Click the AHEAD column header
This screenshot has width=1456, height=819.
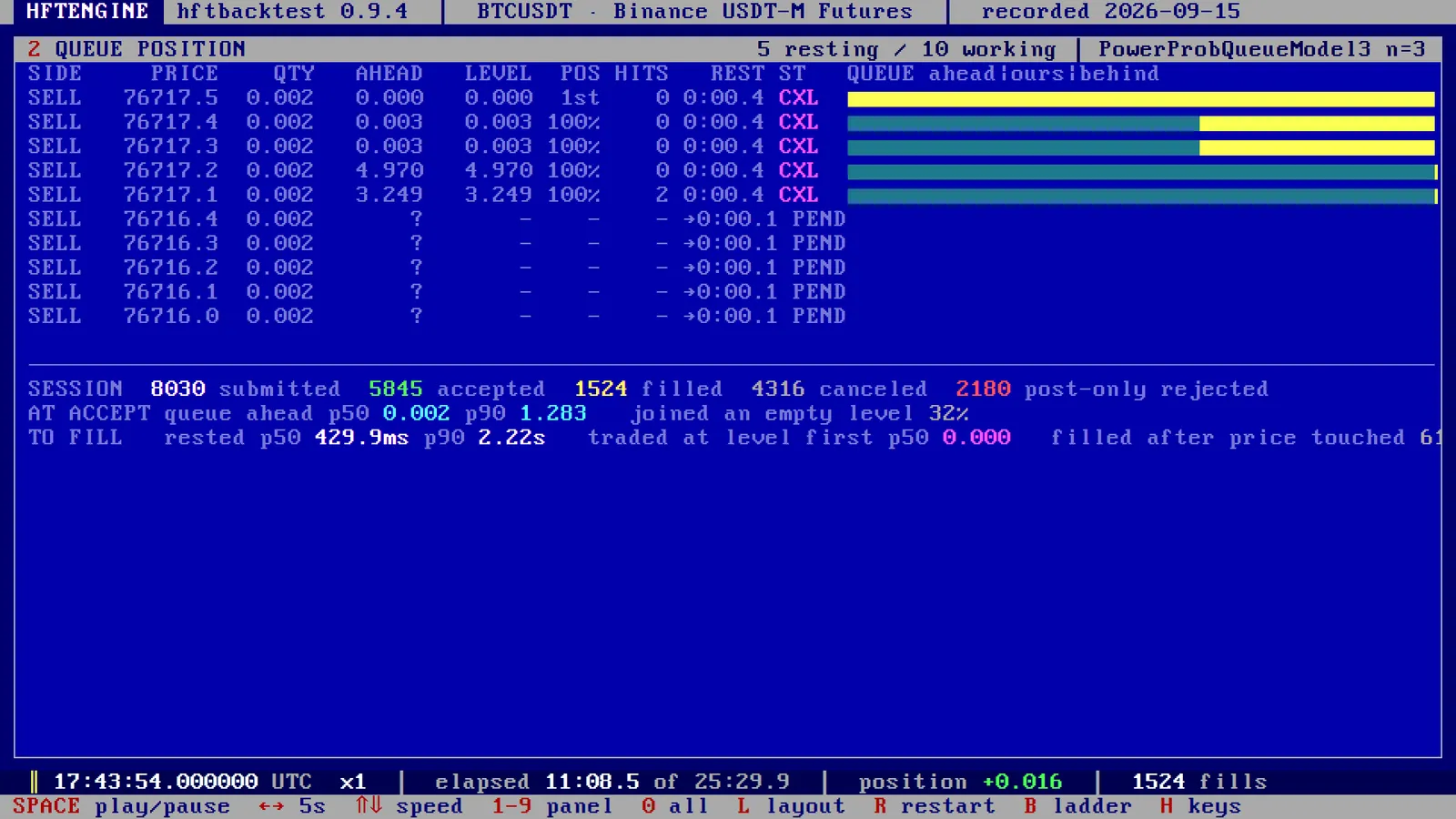pyautogui.click(x=389, y=74)
